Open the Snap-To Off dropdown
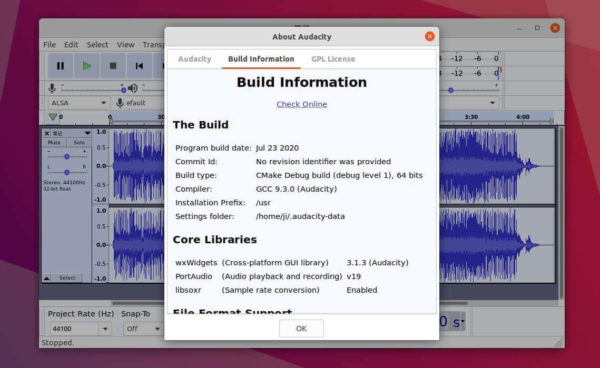 (x=157, y=329)
